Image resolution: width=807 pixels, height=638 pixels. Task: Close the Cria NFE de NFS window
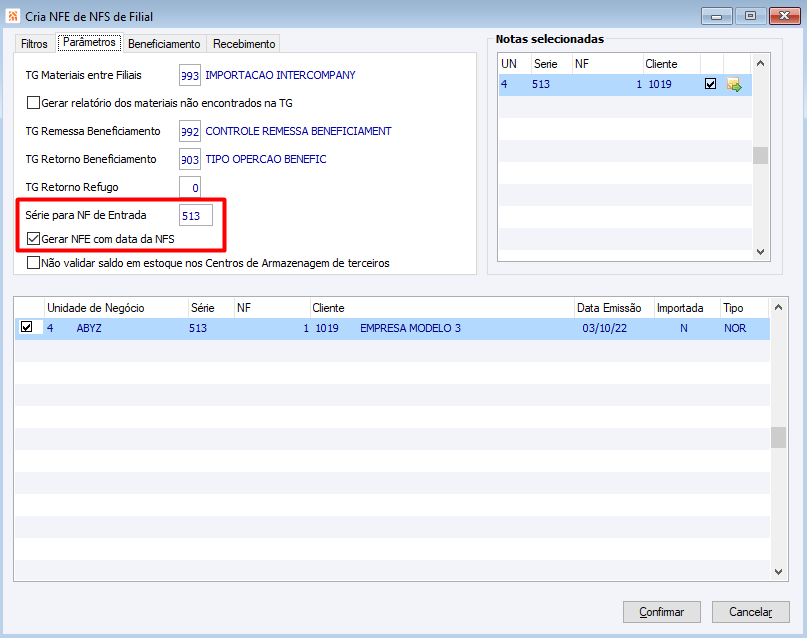[784, 16]
